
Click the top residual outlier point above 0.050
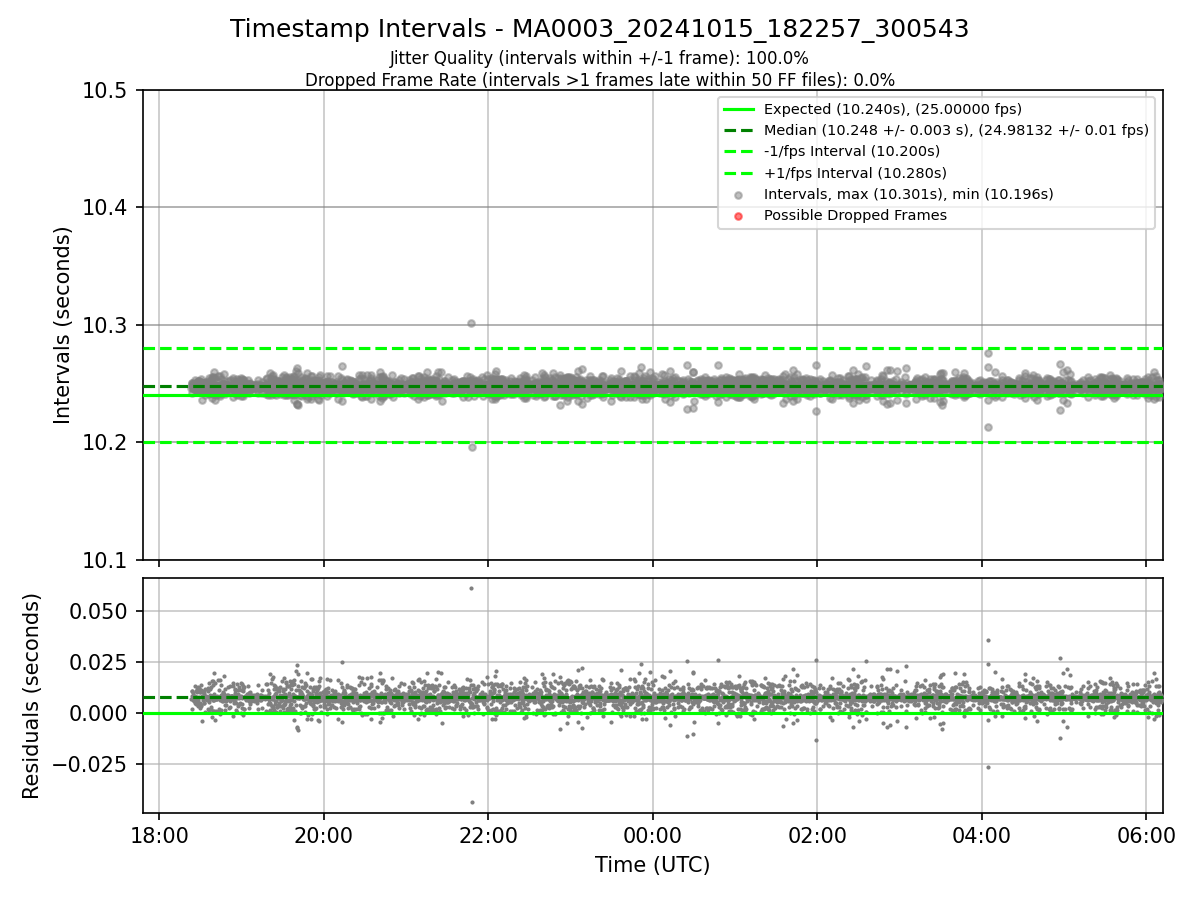click(x=471, y=588)
